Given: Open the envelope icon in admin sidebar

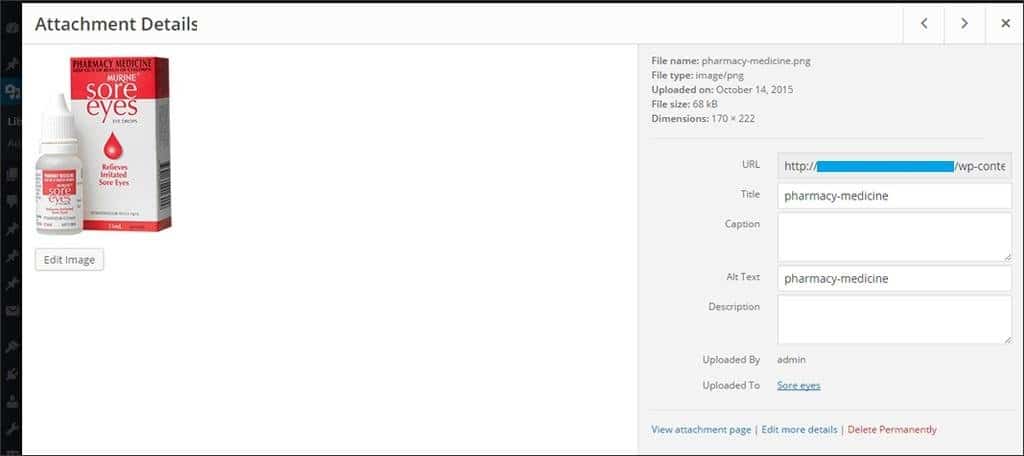Looking at the screenshot, I should pos(11,311).
